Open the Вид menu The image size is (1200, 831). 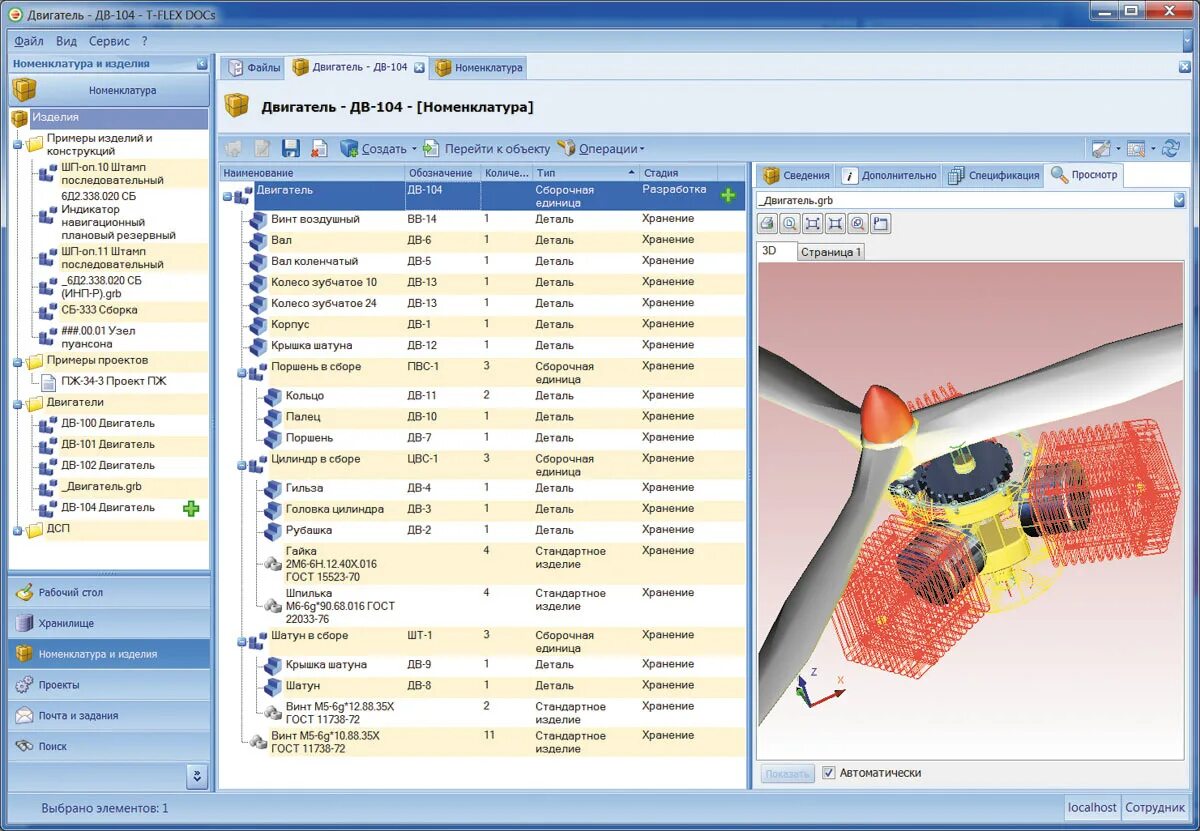[x=66, y=41]
